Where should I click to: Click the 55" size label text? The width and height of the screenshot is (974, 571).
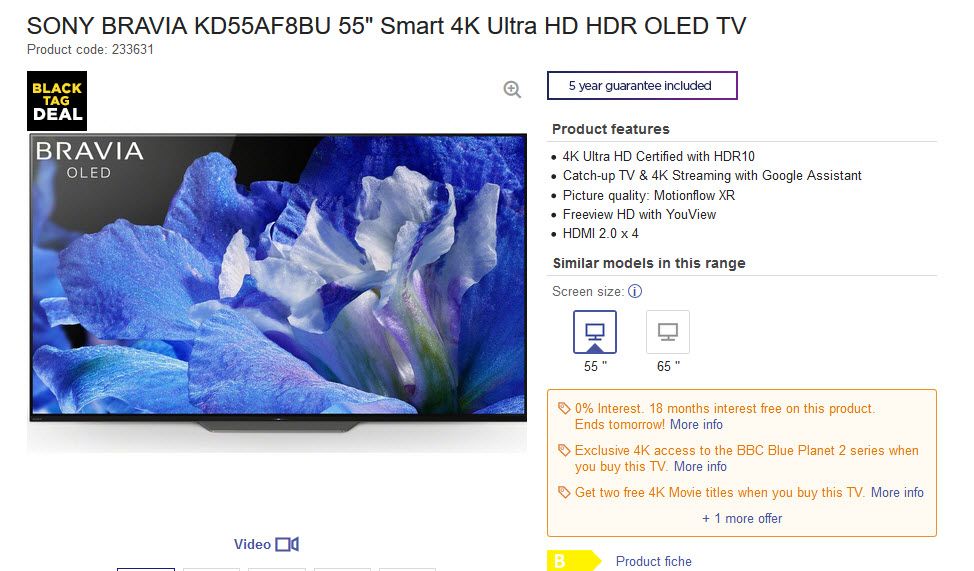[x=595, y=367]
